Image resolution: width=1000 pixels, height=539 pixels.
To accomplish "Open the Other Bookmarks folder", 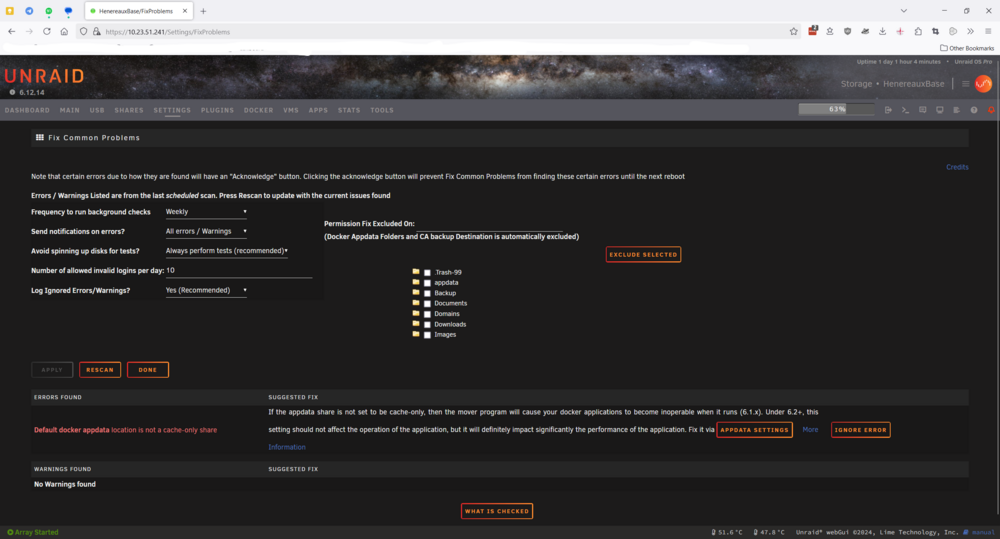I will 967,48.
